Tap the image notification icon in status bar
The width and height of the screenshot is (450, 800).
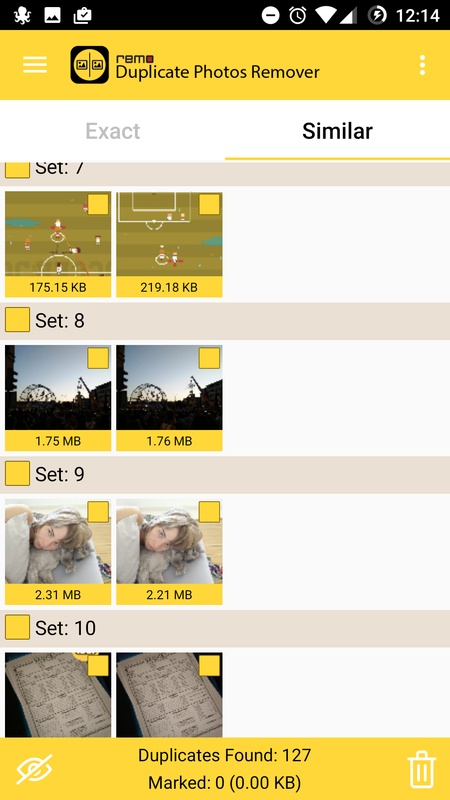point(53,15)
